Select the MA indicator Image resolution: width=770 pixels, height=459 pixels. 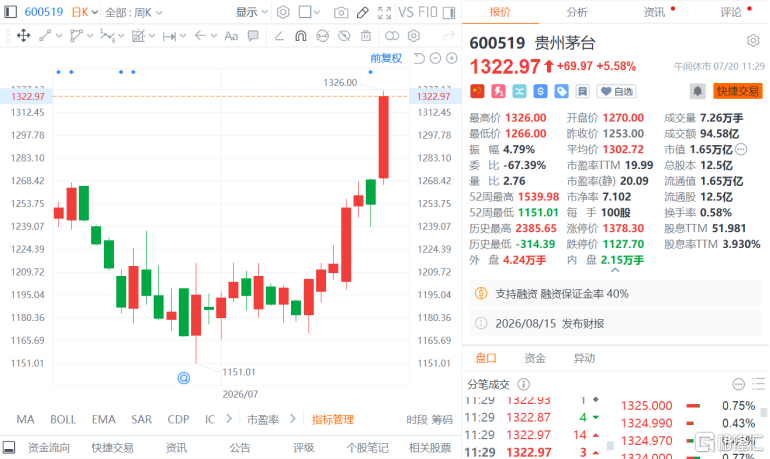(26, 419)
